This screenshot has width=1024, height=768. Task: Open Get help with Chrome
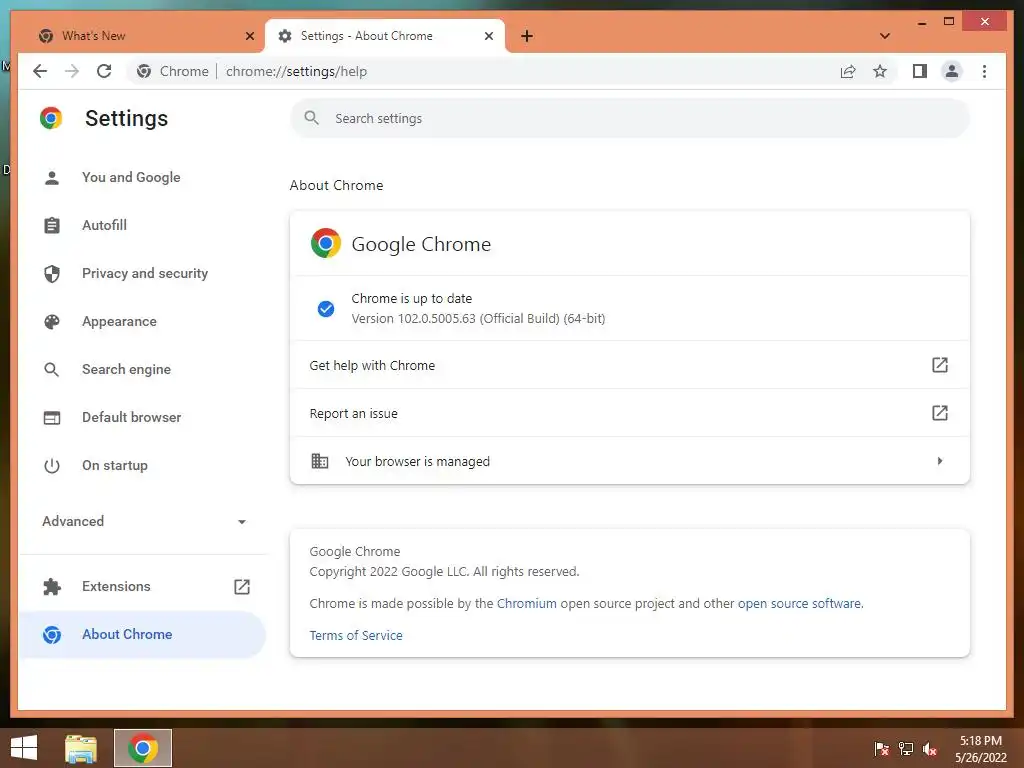pyautogui.click(x=630, y=365)
